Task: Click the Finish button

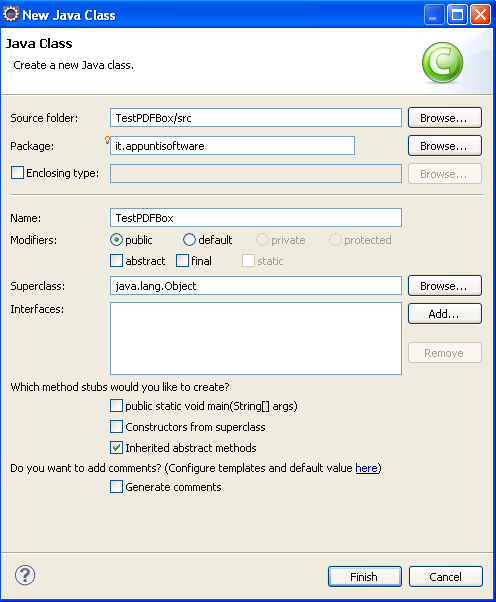Action: click(365, 577)
